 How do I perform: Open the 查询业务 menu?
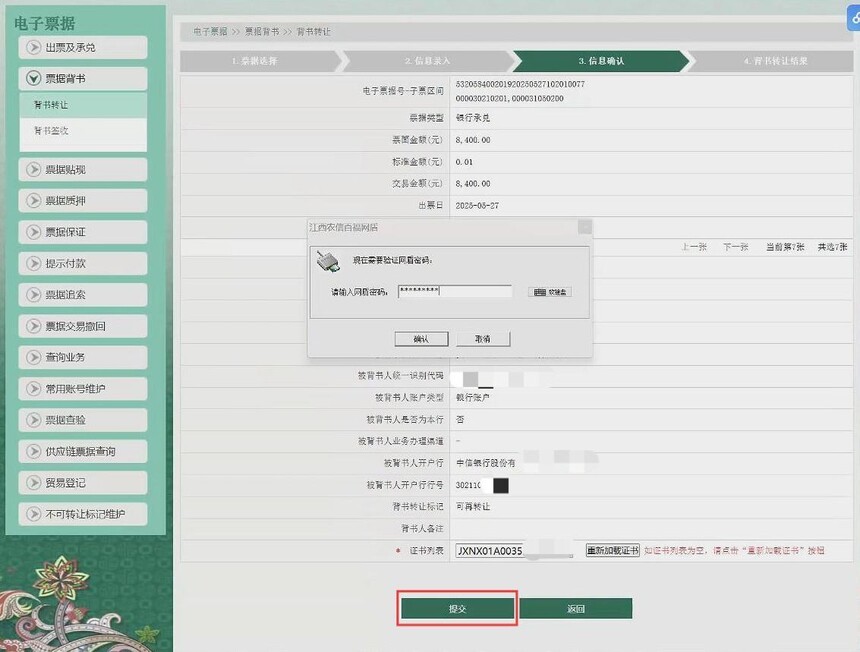(x=83, y=357)
